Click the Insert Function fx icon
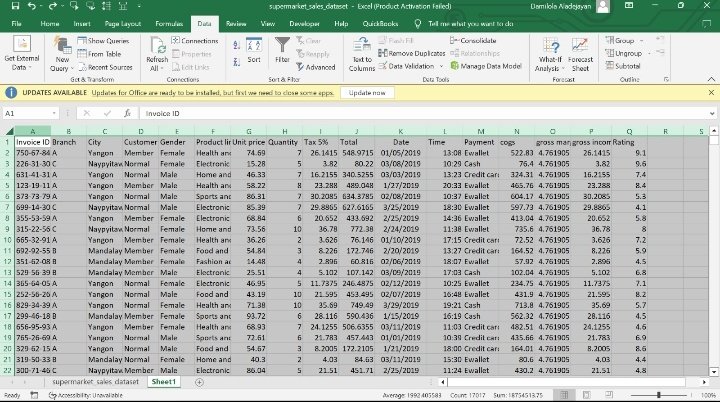Screen dimensions: 720x402 tap(127, 113)
